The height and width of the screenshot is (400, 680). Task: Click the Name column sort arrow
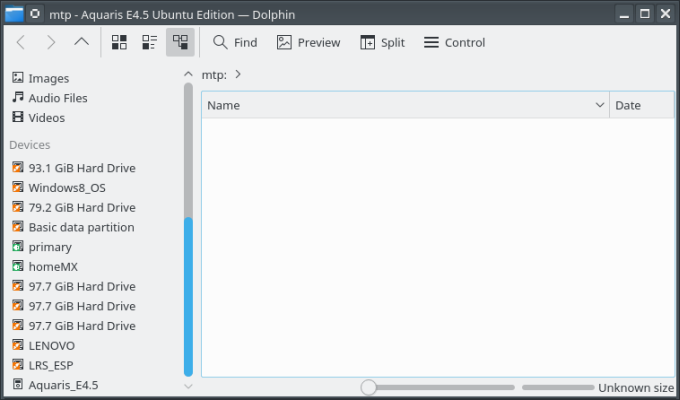click(600, 105)
